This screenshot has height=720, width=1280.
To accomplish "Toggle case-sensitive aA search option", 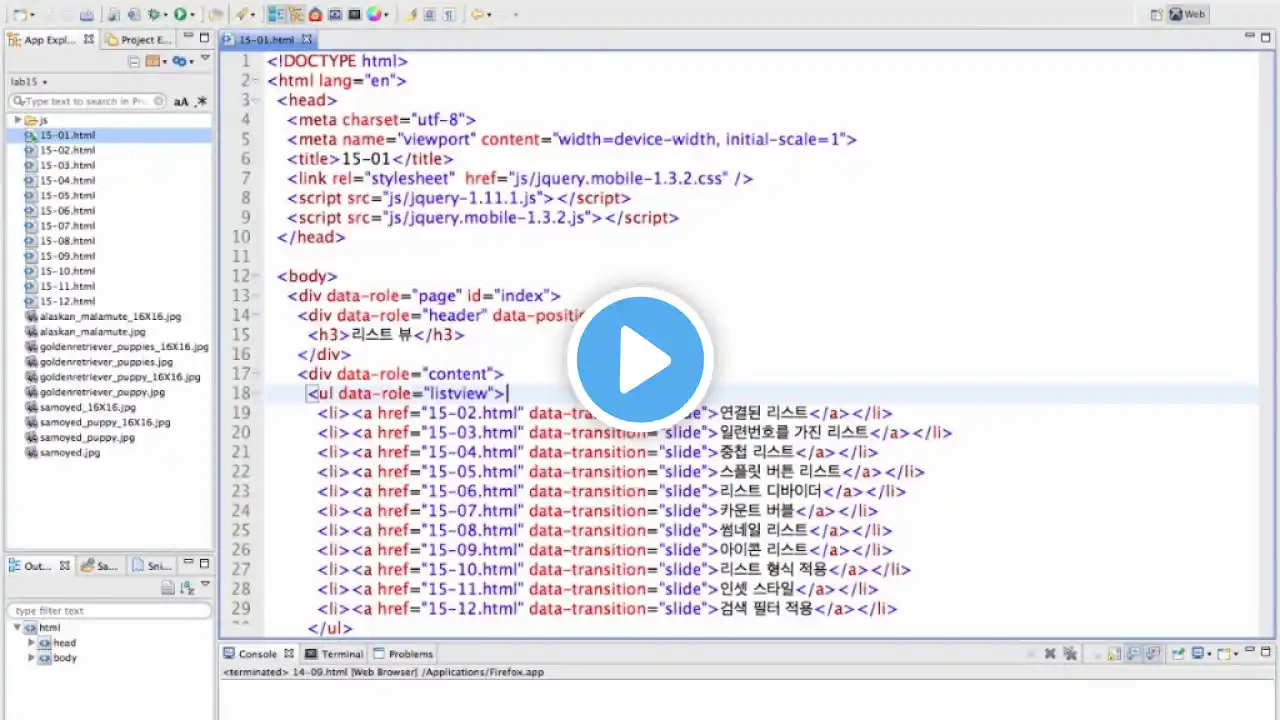I will [x=181, y=101].
